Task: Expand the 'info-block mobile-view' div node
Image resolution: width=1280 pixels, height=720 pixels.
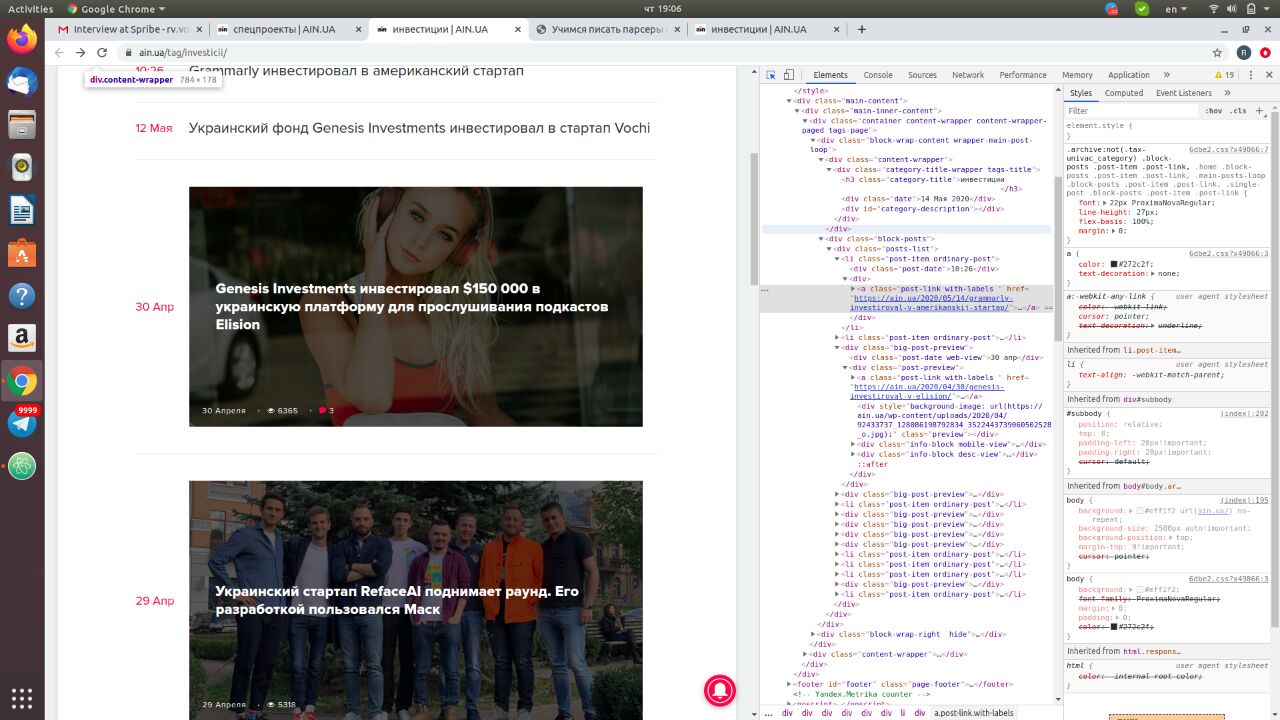Action: pyautogui.click(x=854, y=444)
